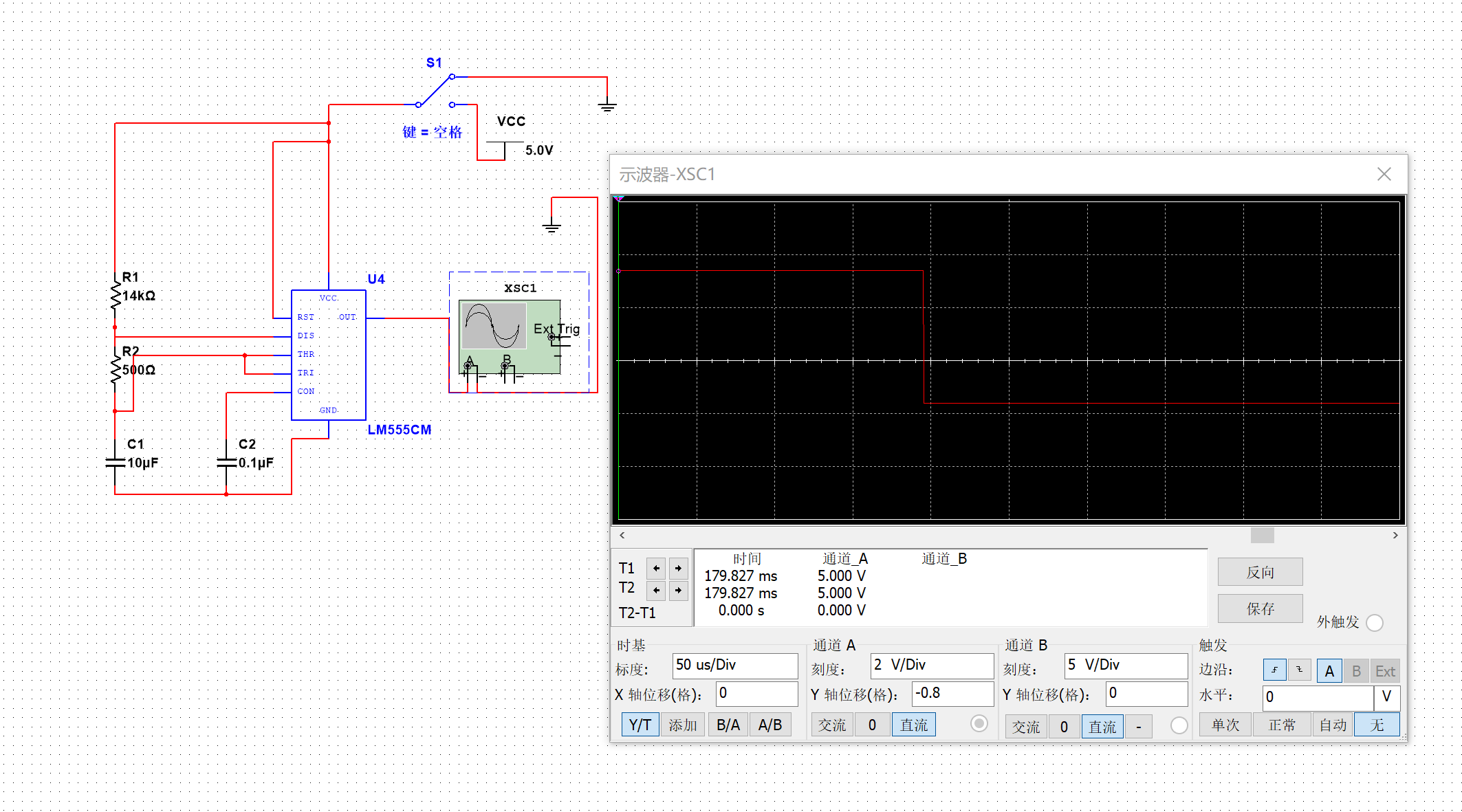
Task: Select 添加 (Add) display mode
Action: (683, 725)
